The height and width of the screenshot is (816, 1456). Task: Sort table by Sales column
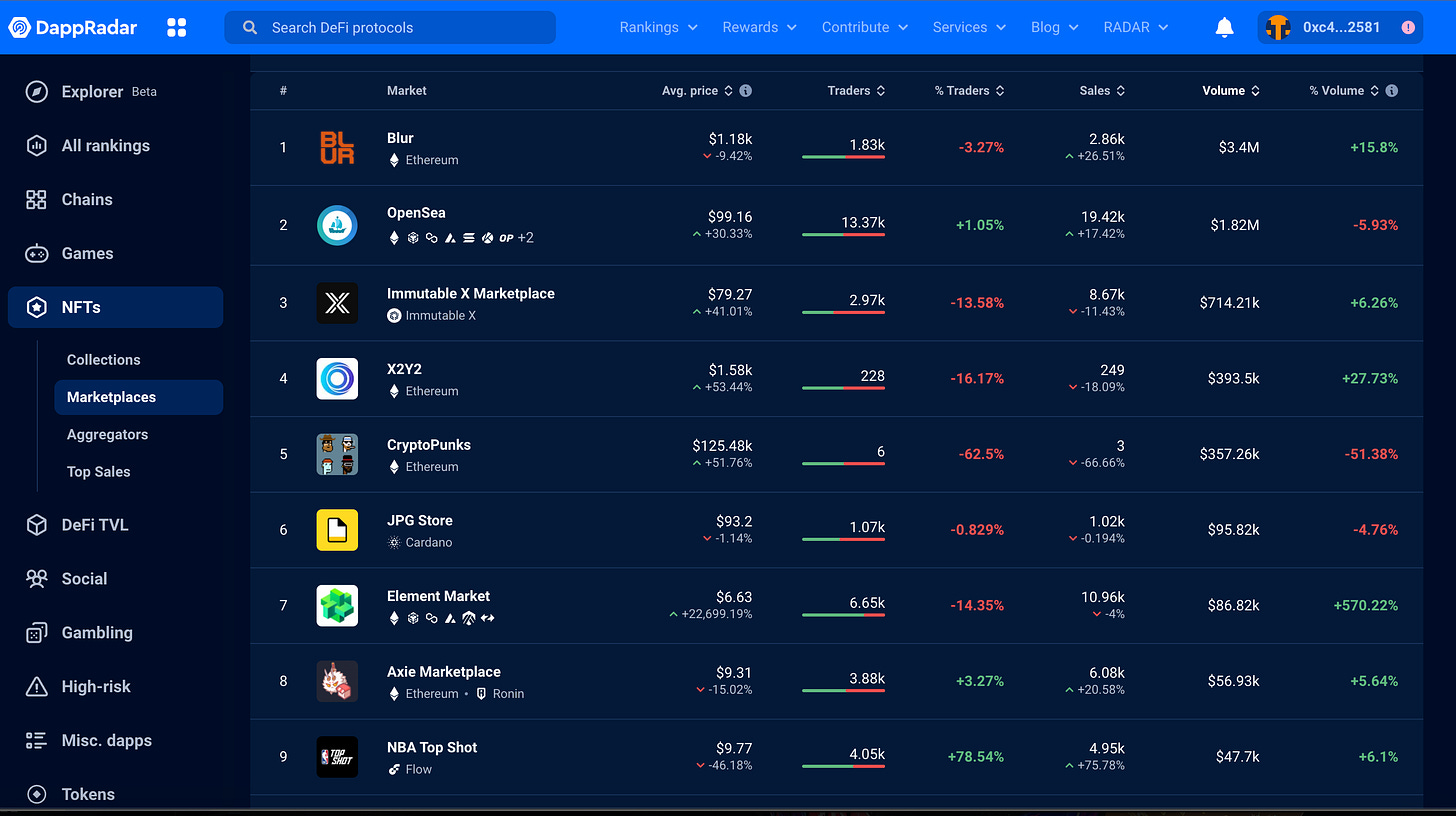tap(1102, 91)
